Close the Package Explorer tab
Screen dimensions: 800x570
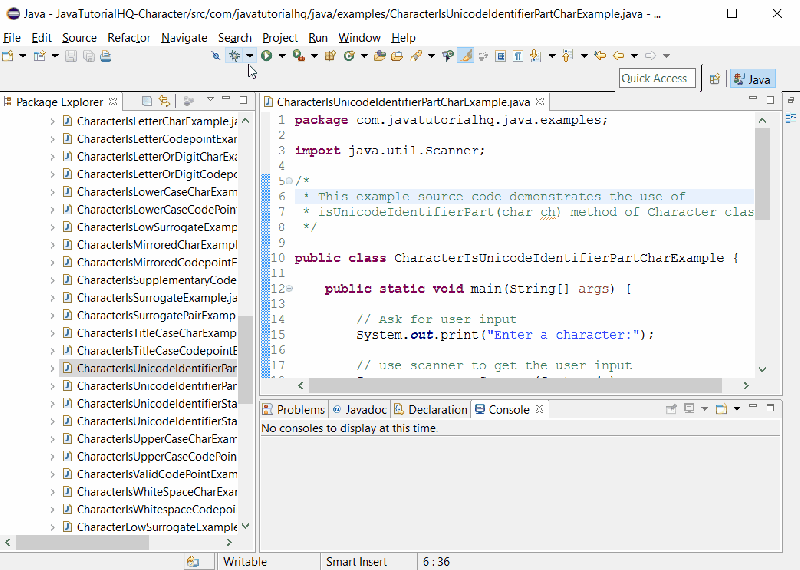pos(113,102)
